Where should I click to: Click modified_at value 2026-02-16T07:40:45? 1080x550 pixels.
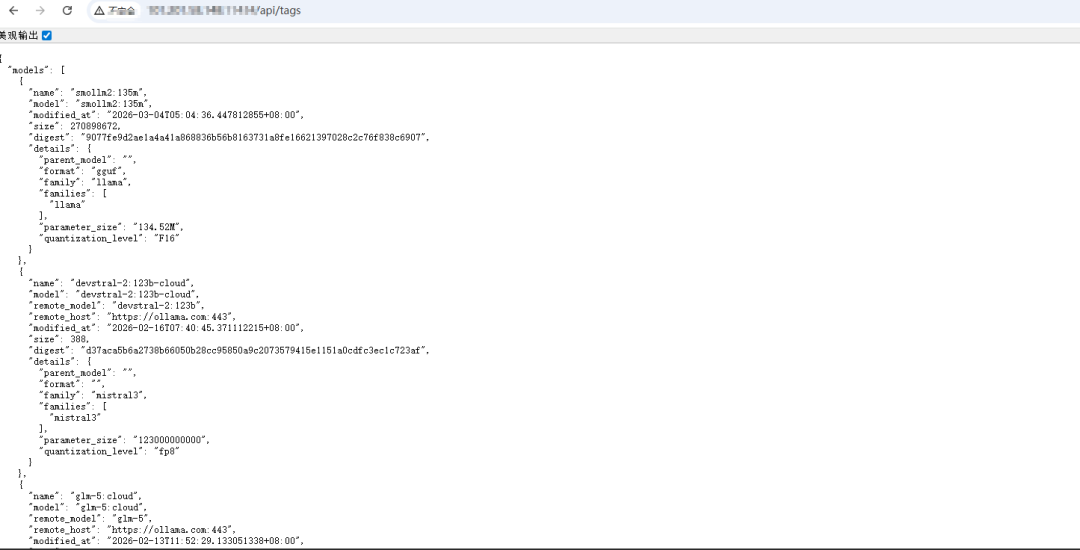coord(205,328)
